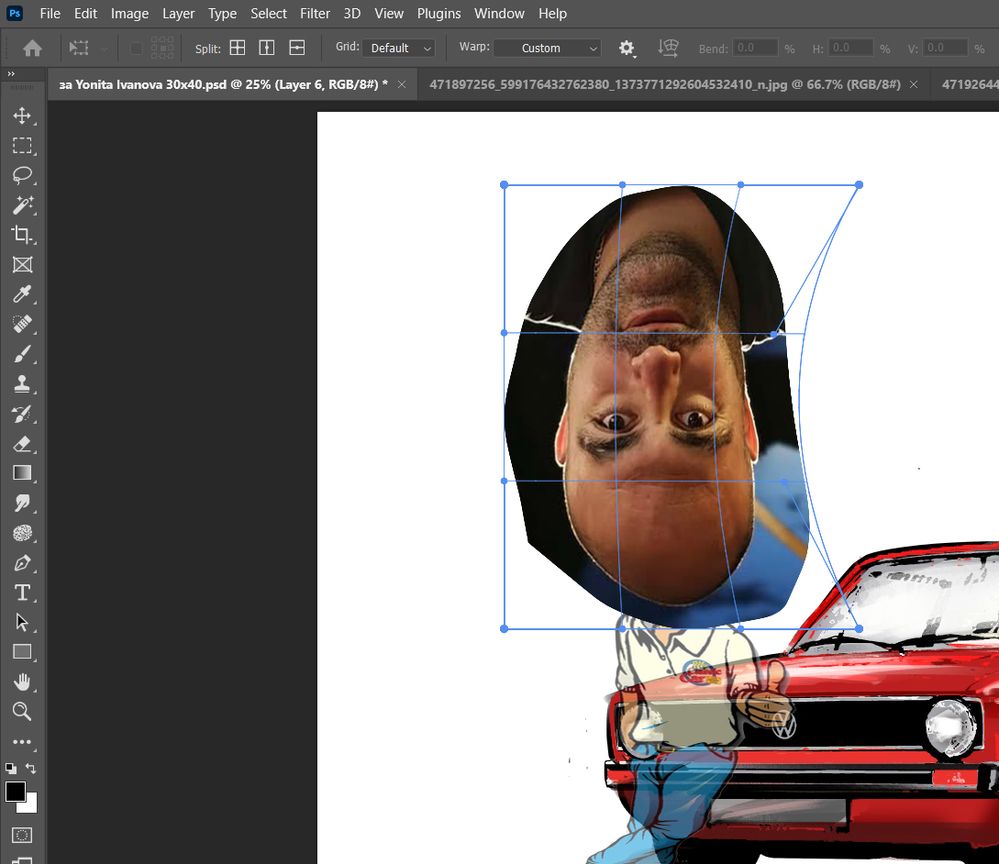Split the warp vertically

point(267,48)
